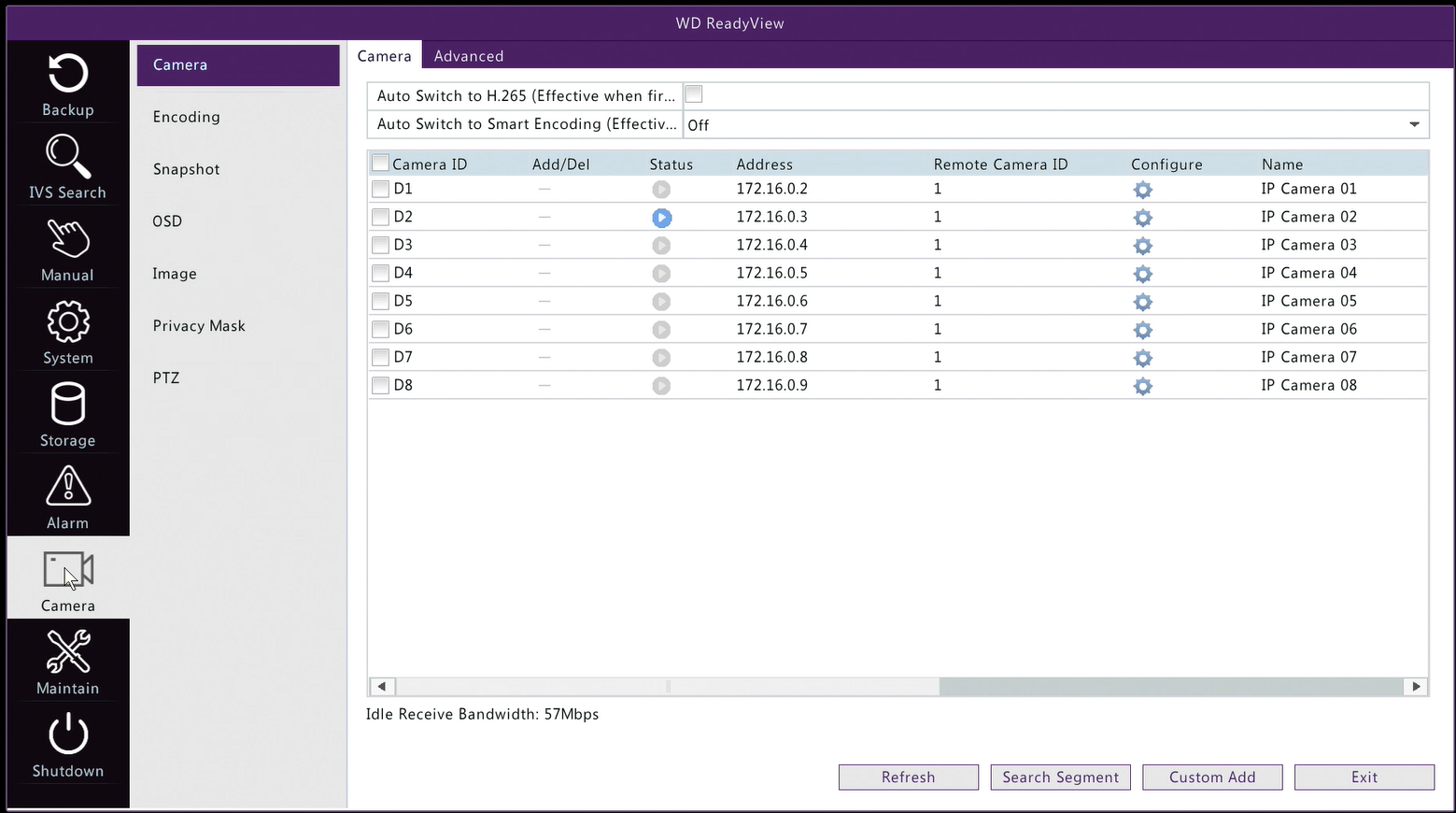Viewport: 1456px width, 813px height.
Task: Check the box for camera D8
Action: click(x=380, y=385)
